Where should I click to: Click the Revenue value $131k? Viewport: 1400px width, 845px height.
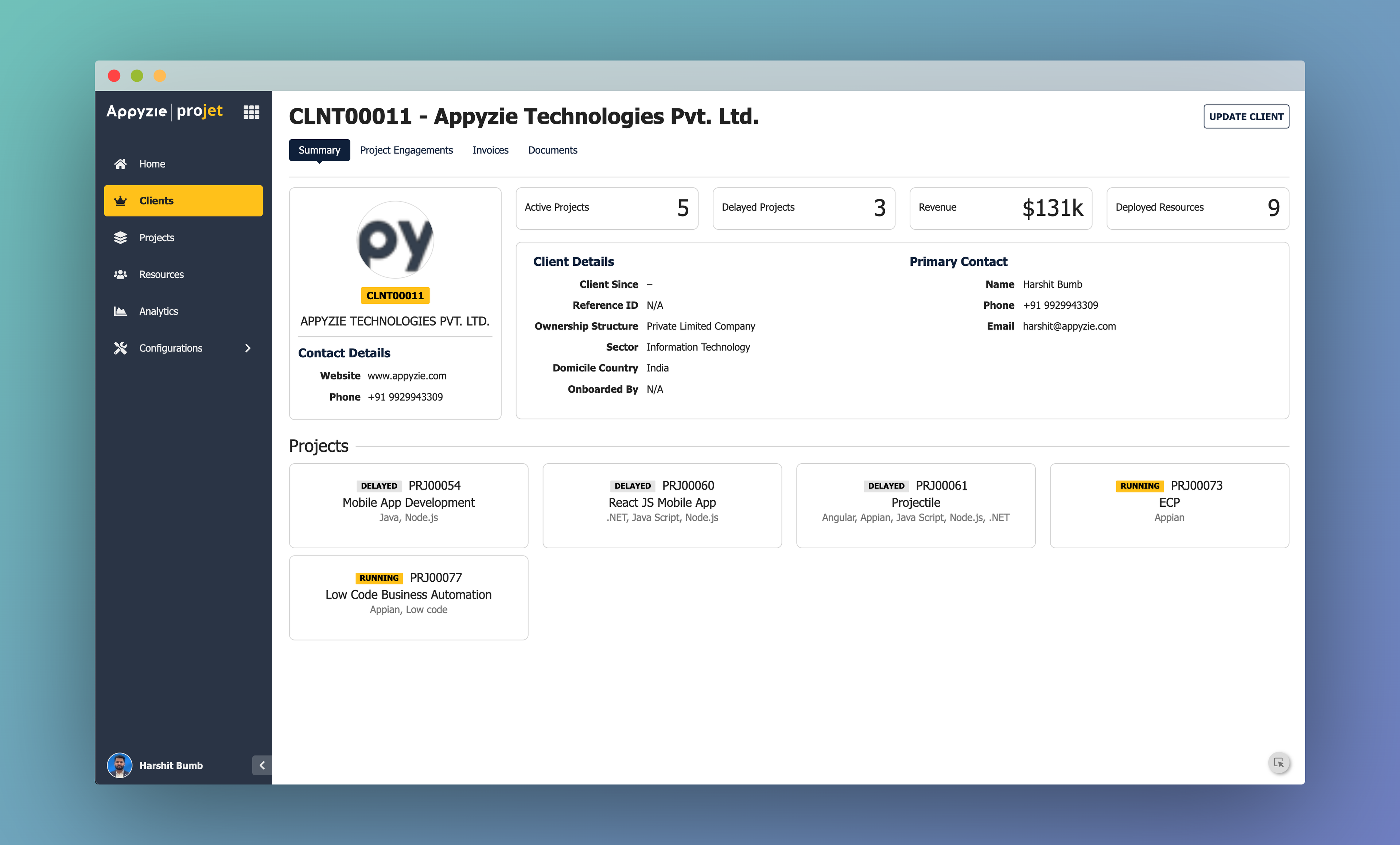(1053, 208)
